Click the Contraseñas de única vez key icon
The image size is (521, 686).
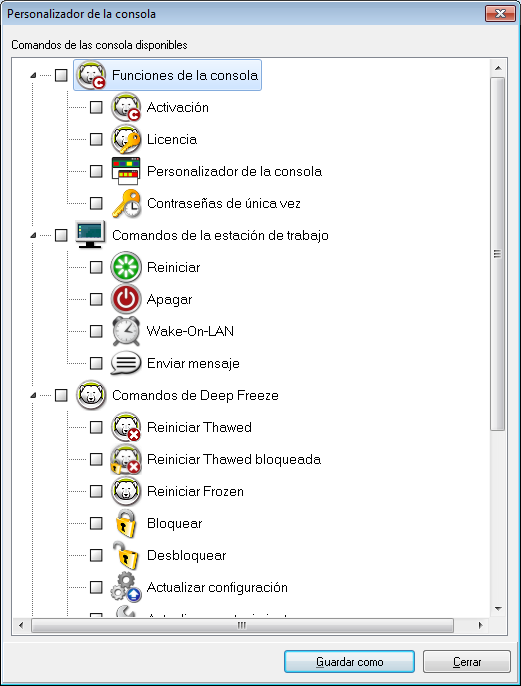tap(126, 203)
